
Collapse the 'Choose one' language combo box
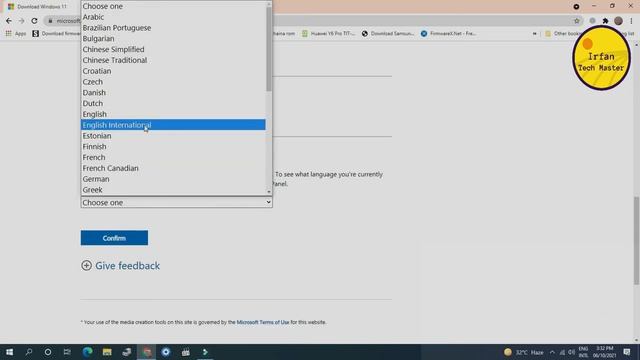(x=176, y=202)
